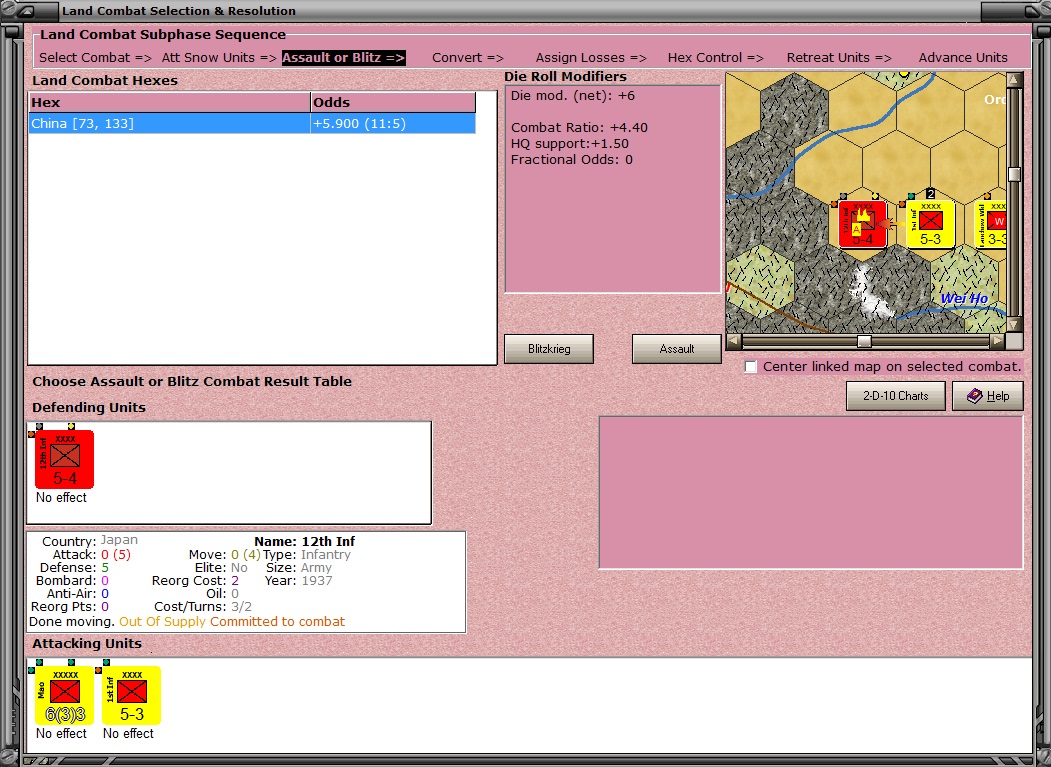This screenshot has width=1051, height=767.
Task: Click the highlighted Assault or Blitz subphase
Action: [x=343, y=58]
